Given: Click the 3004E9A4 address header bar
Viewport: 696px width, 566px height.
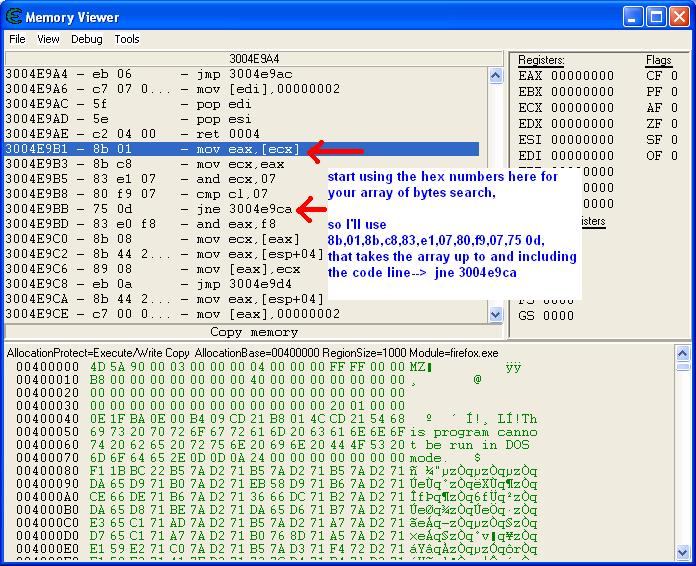Looking at the screenshot, I should click(254, 59).
